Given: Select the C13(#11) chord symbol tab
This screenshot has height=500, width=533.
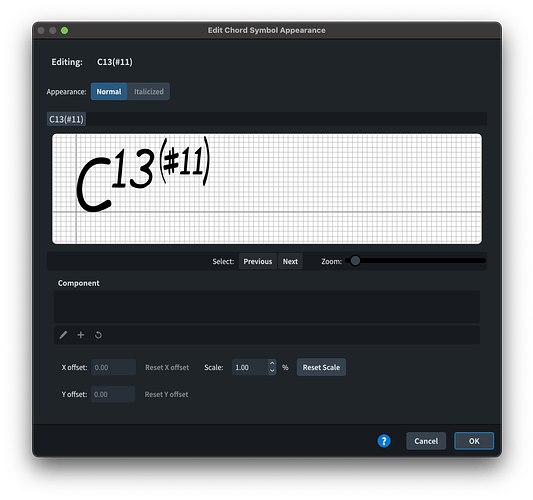Looking at the screenshot, I should [66, 119].
